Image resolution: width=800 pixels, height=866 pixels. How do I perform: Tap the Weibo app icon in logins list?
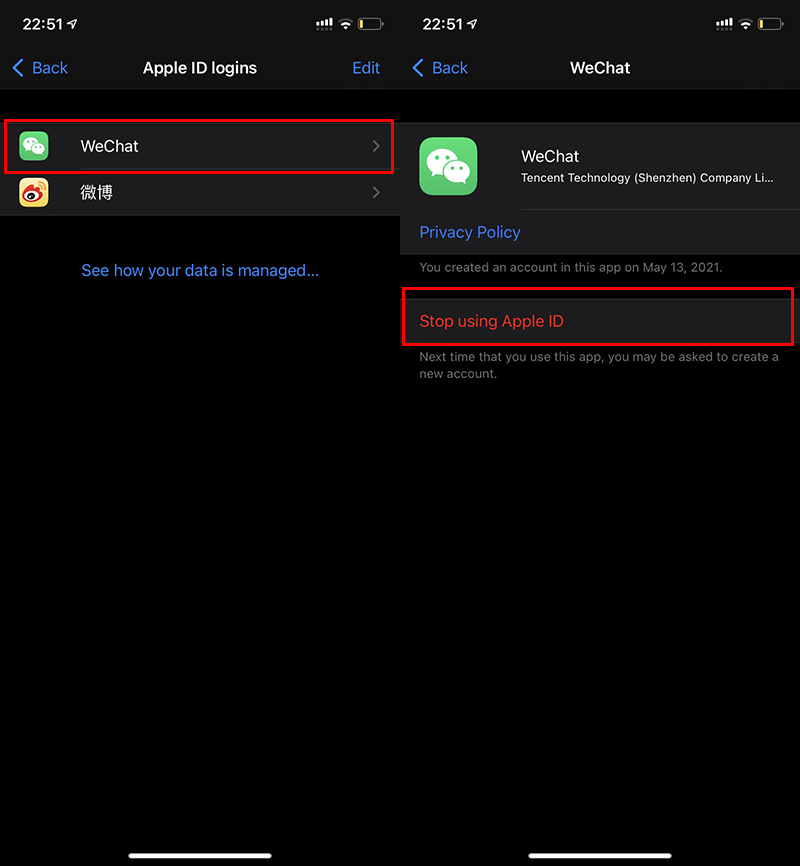pyautogui.click(x=34, y=192)
